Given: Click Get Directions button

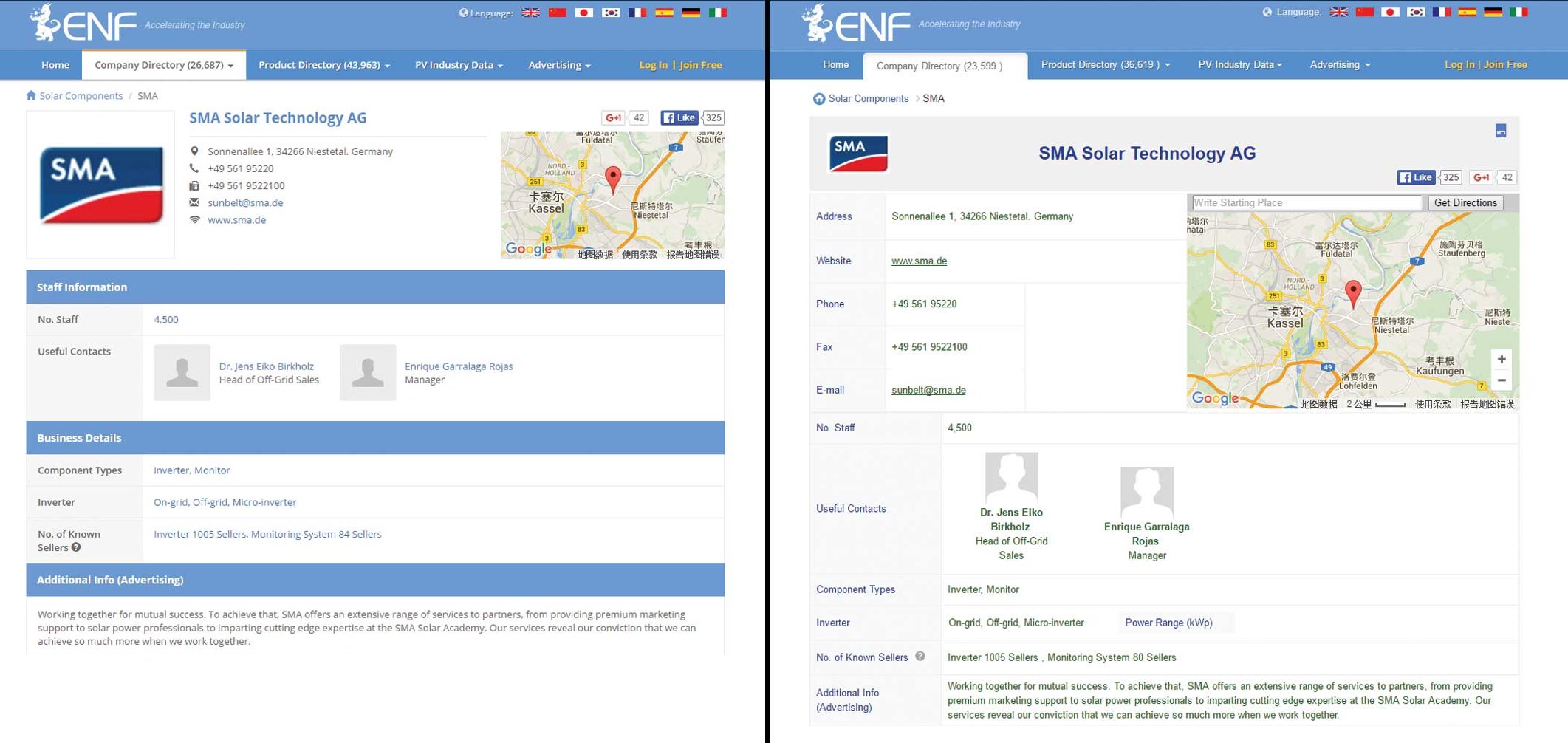Looking at the screenshot, I should pos(1465,202).
